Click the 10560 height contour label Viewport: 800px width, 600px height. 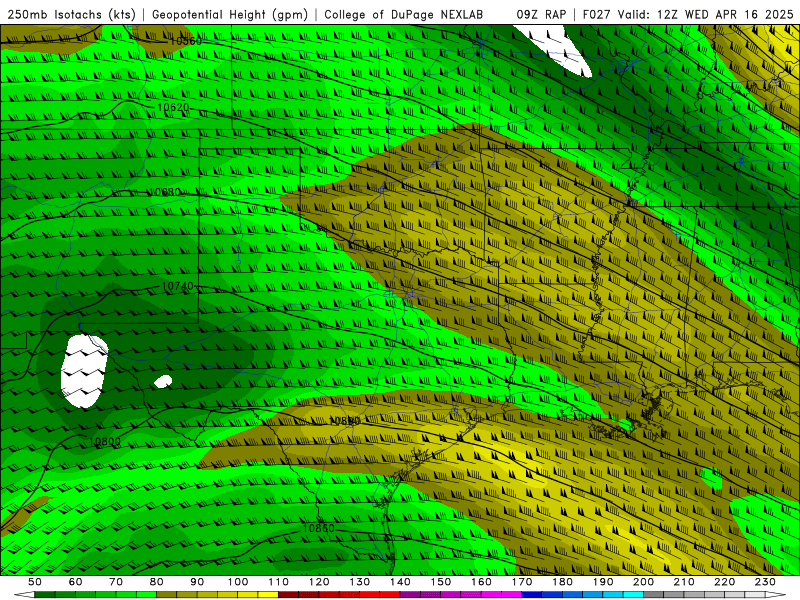tap(186, 41)
